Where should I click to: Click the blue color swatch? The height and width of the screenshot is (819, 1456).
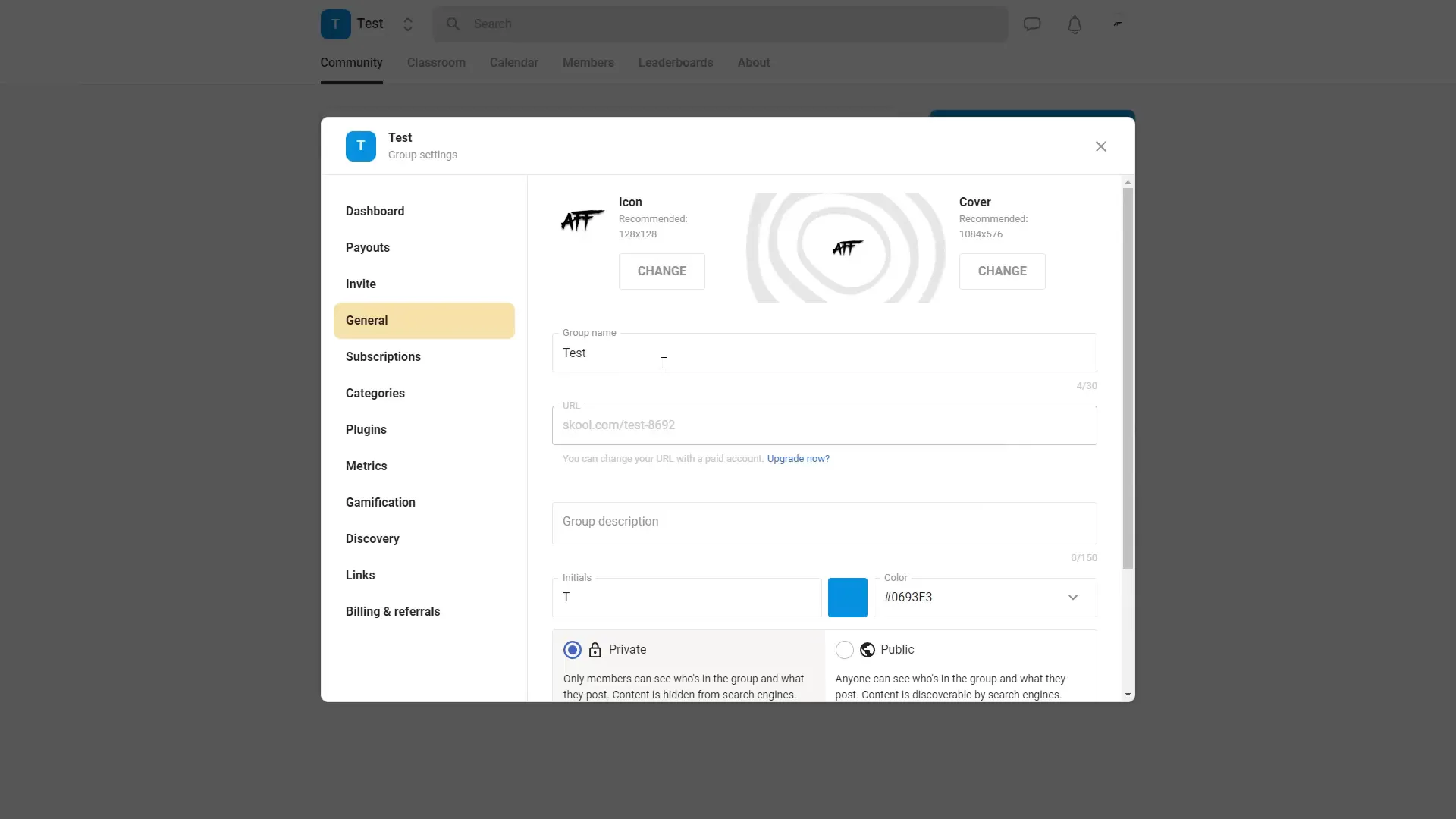[848, 598]
